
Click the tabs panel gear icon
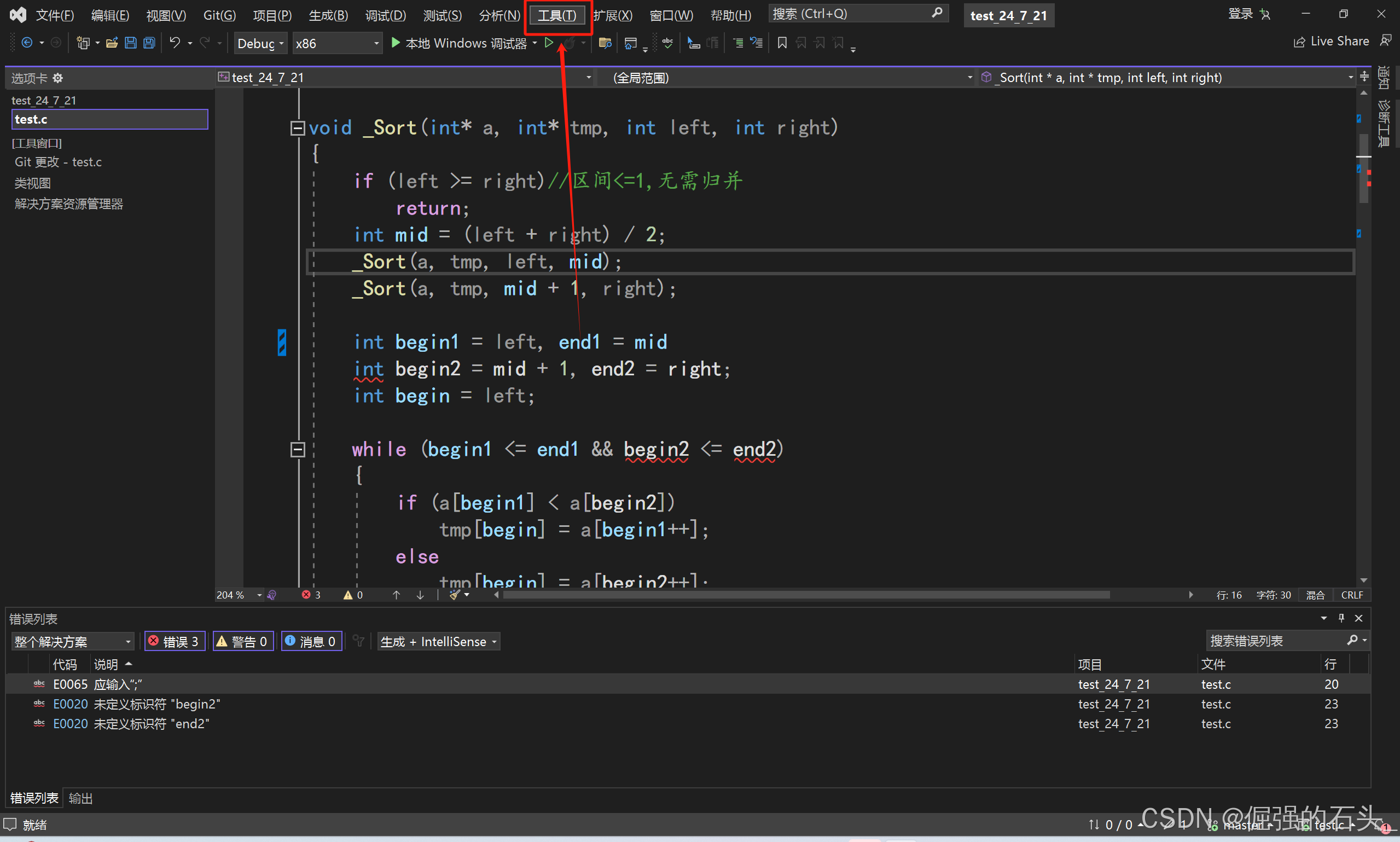tap(58, 78)
